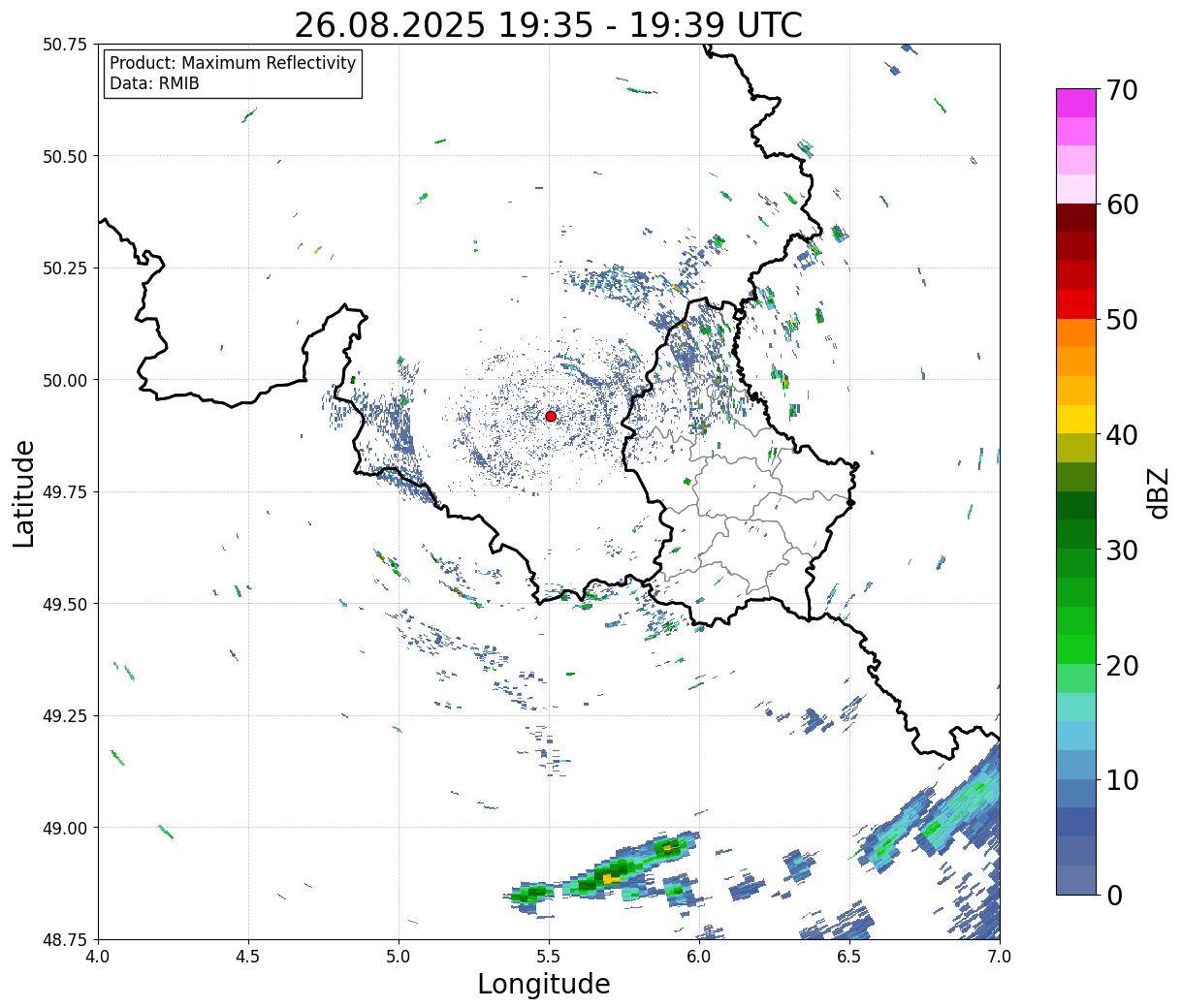Click the 4.5 longitude tick label
This screenshot has height=1008, width=1182.
249,958
